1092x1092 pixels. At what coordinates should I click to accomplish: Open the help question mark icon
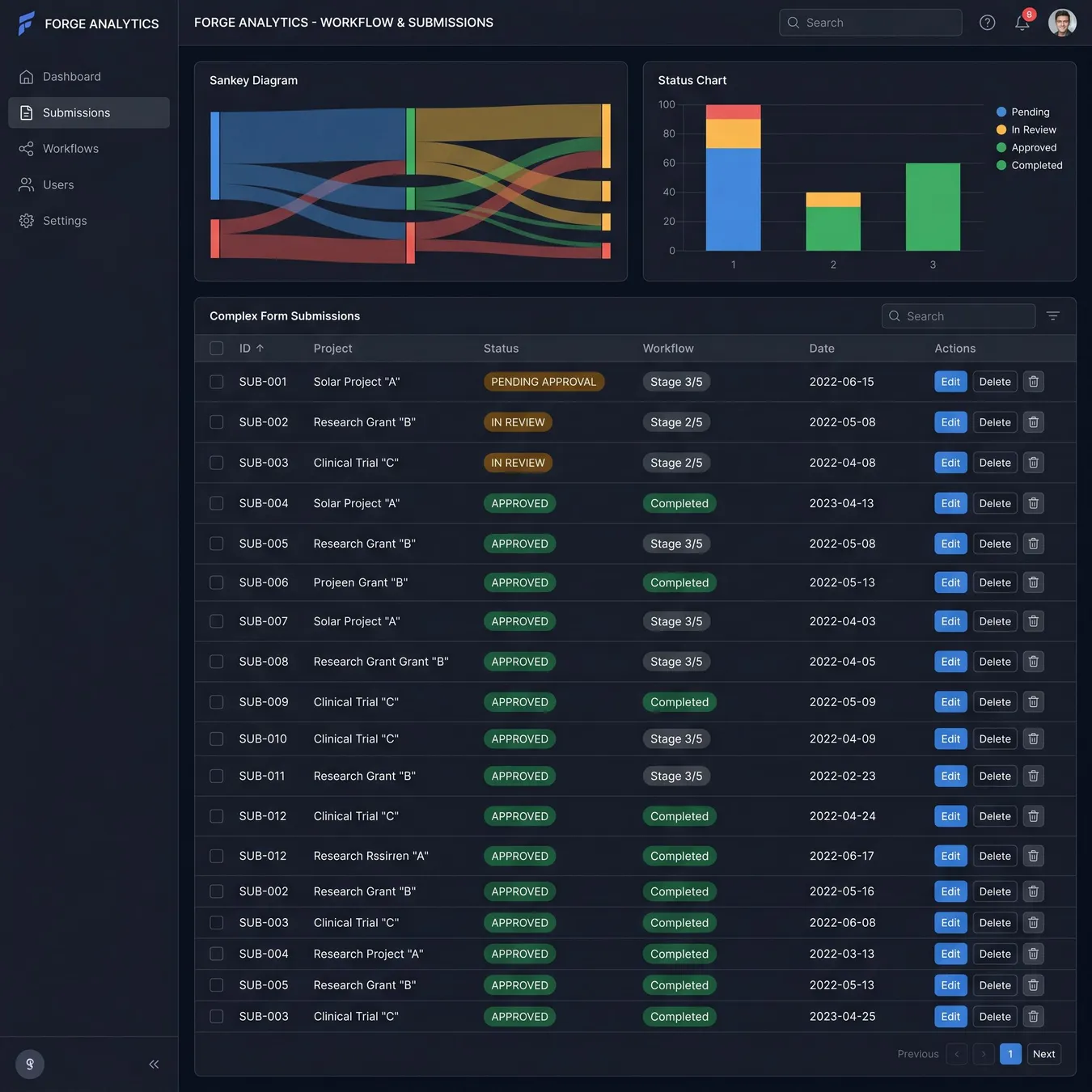pyautogui.click(x=987, y=23)
